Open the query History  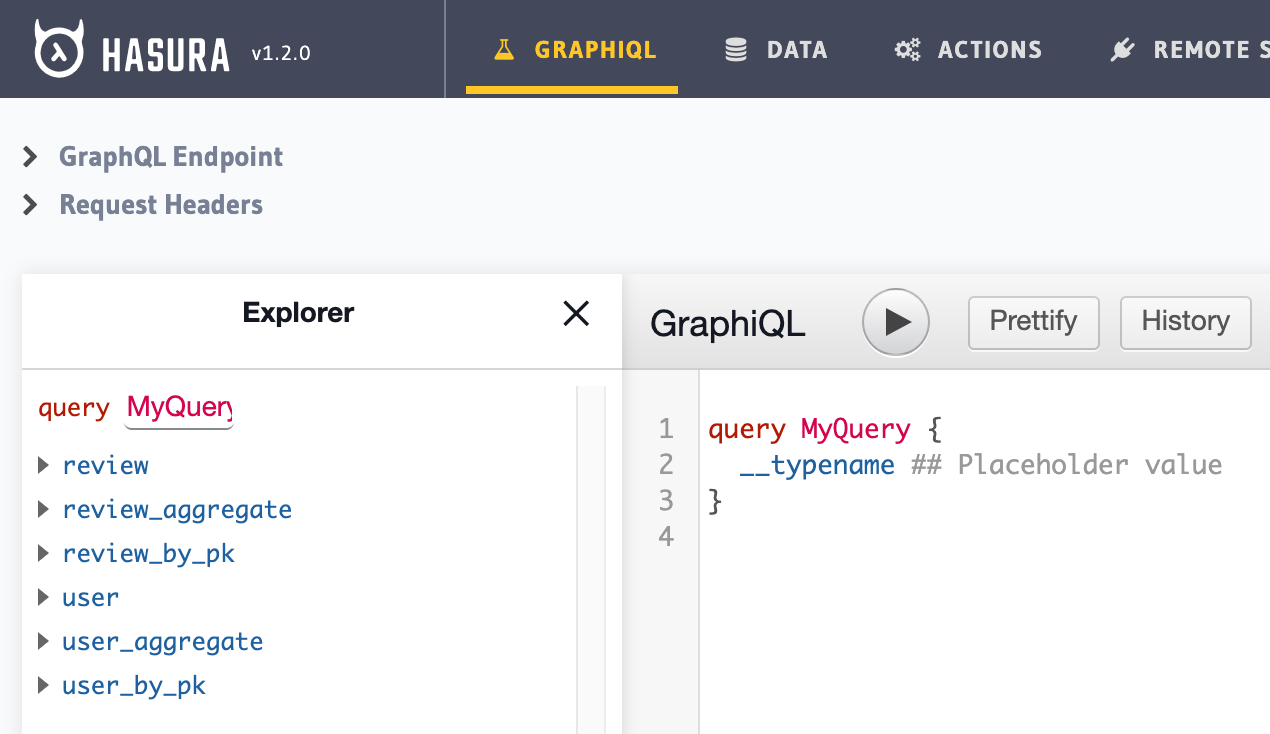[1186, 322]
